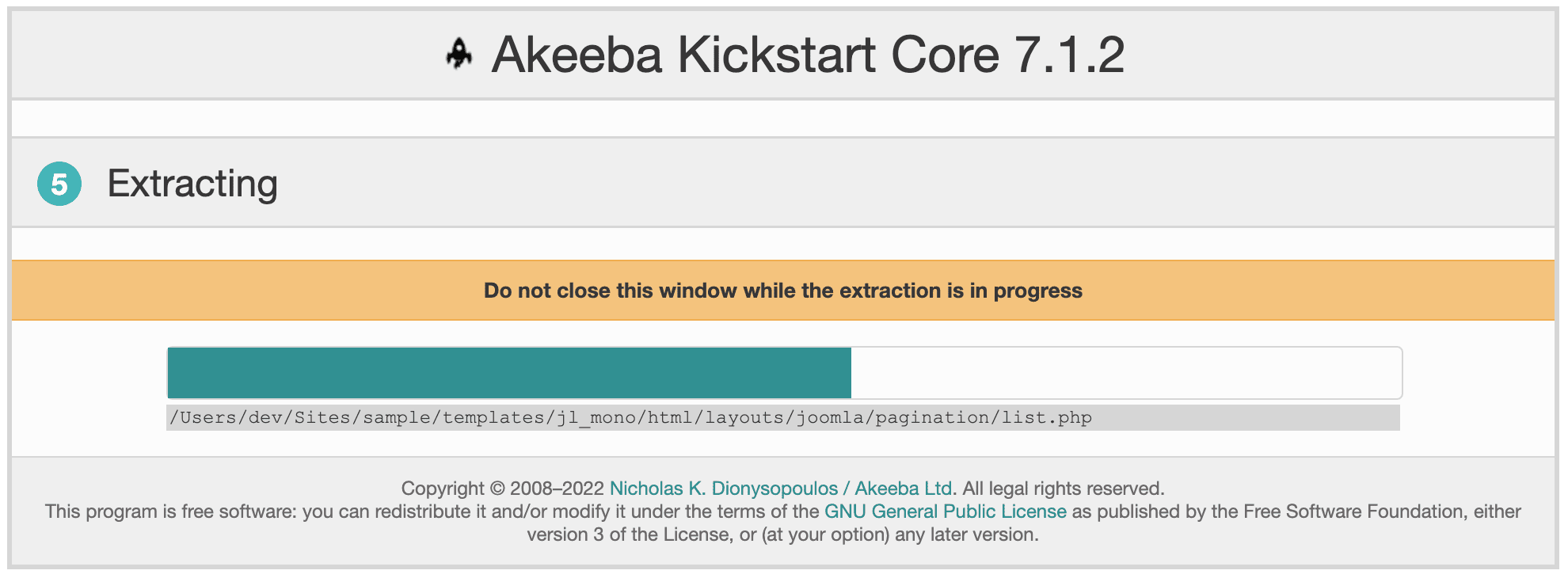
Task: Click the This program is free software text
Action: (x=171, y=511)
